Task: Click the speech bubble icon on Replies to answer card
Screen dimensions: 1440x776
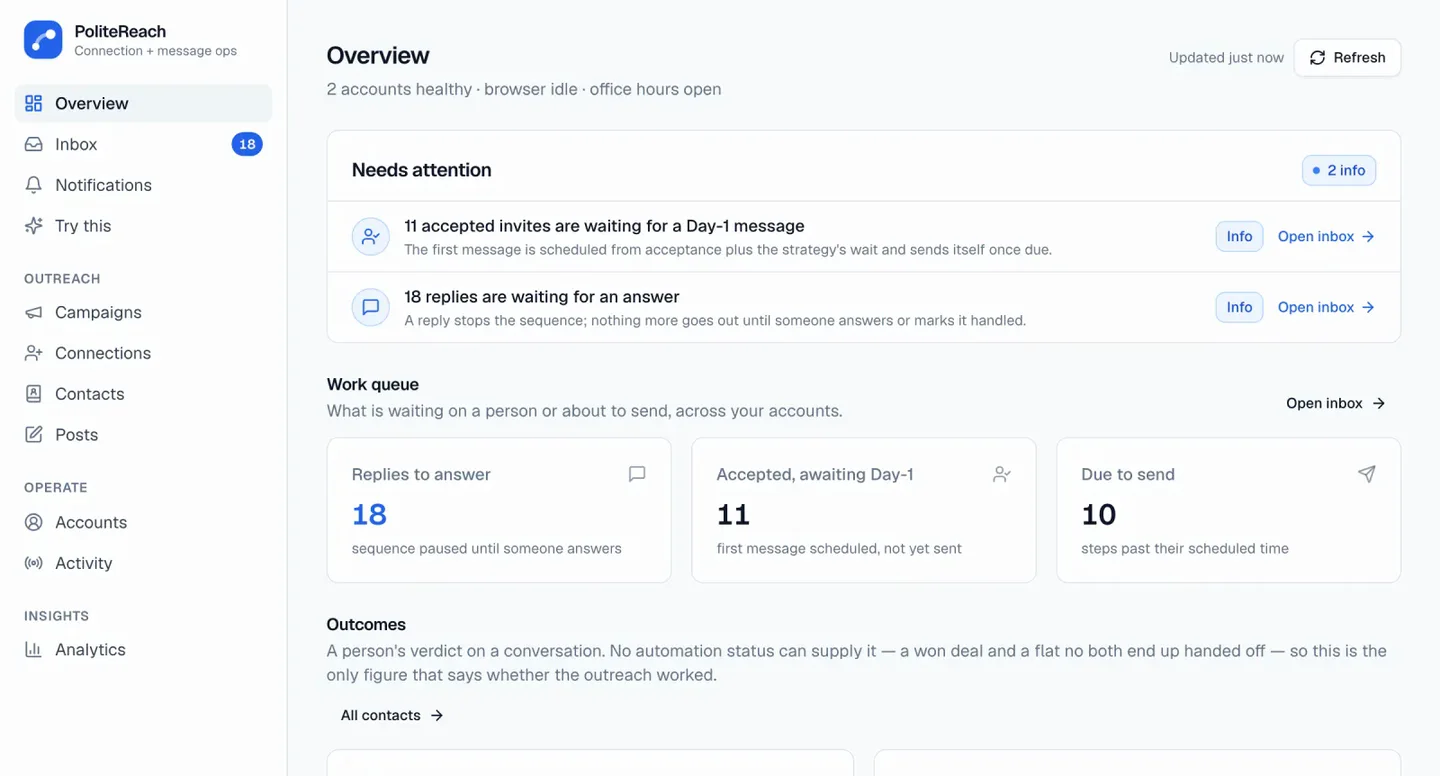Action: [x=637, y=474]
